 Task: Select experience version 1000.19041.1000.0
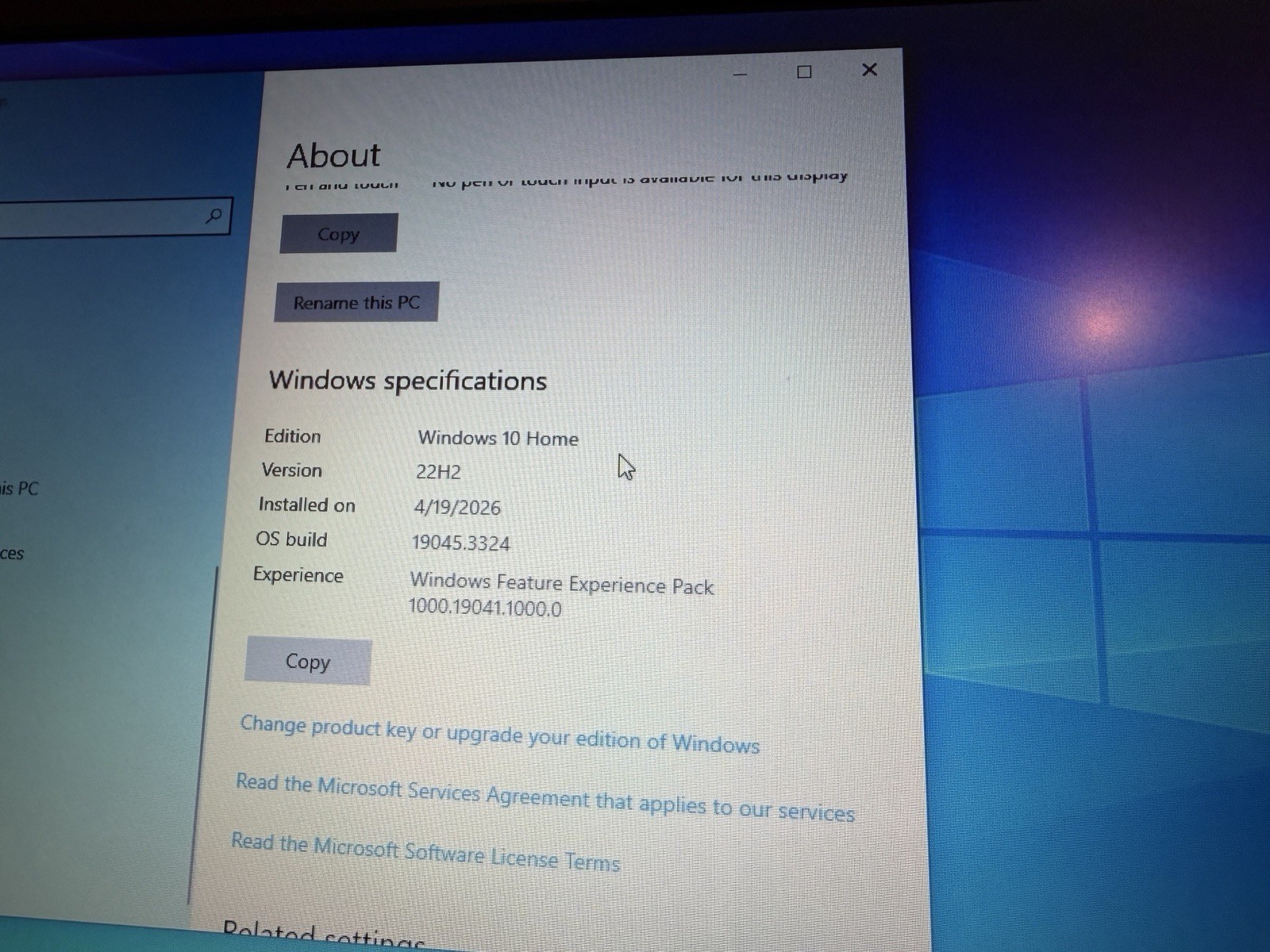485,608
